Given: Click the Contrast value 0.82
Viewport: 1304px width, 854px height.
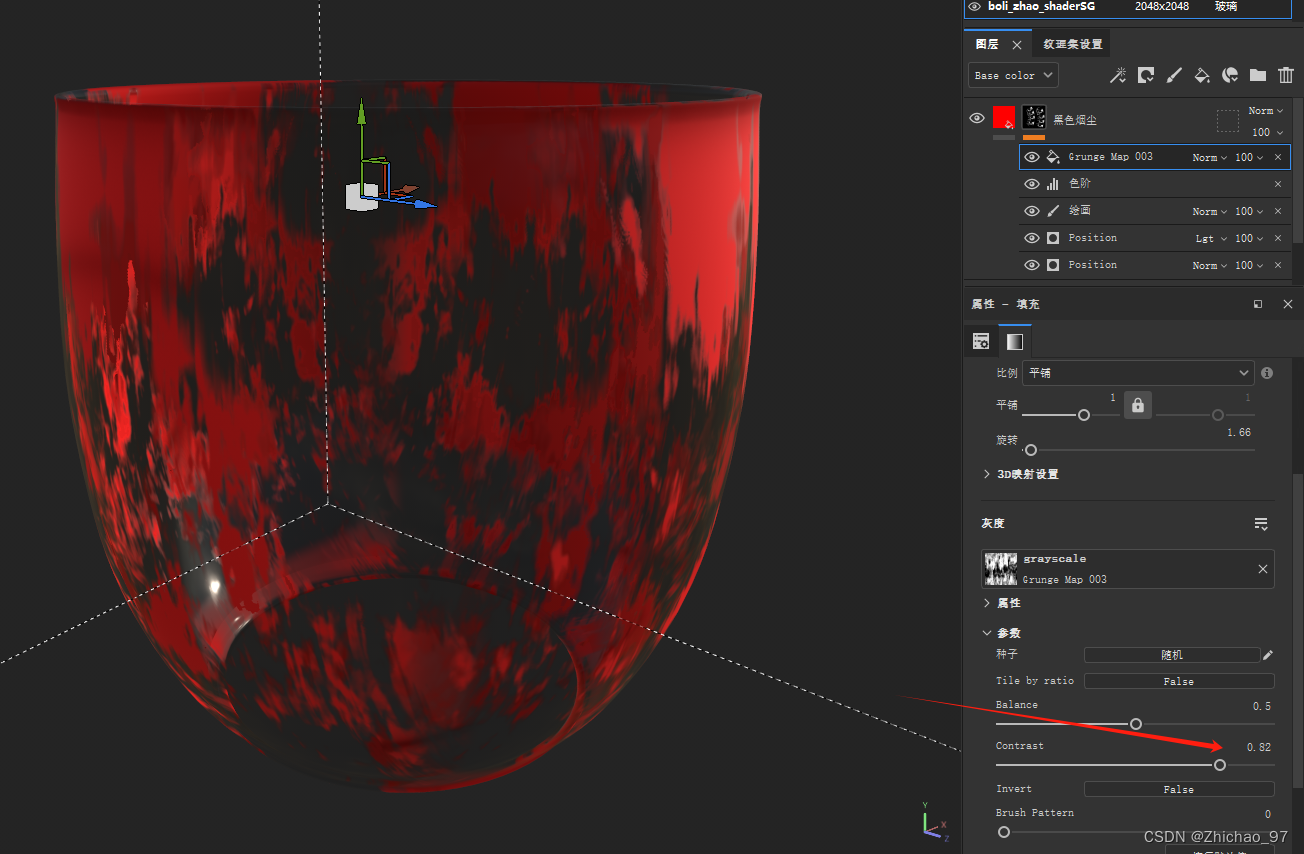Looking at the screenshot, I should (1259, 747).
